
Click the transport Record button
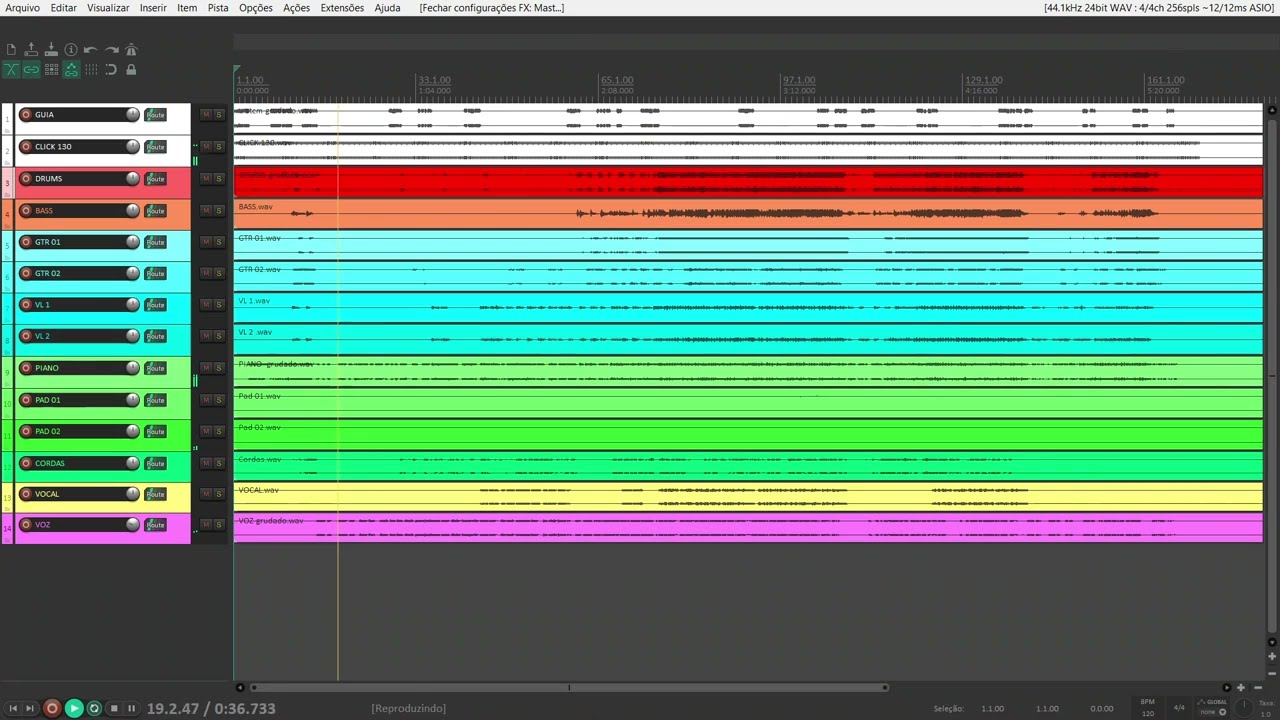coord(52,708)
